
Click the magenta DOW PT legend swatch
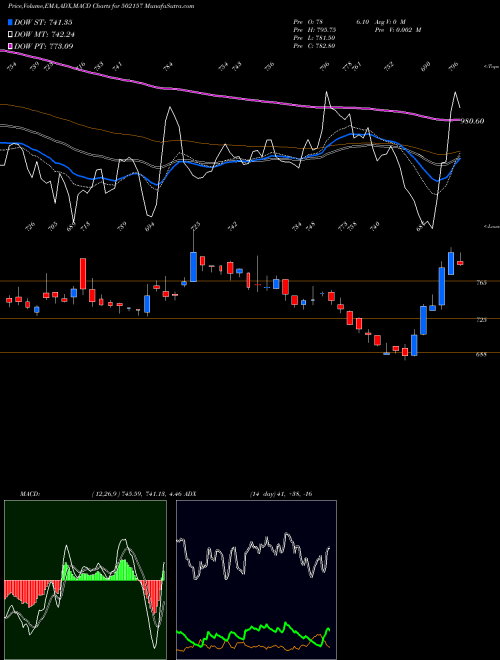(x=11, y=46)
